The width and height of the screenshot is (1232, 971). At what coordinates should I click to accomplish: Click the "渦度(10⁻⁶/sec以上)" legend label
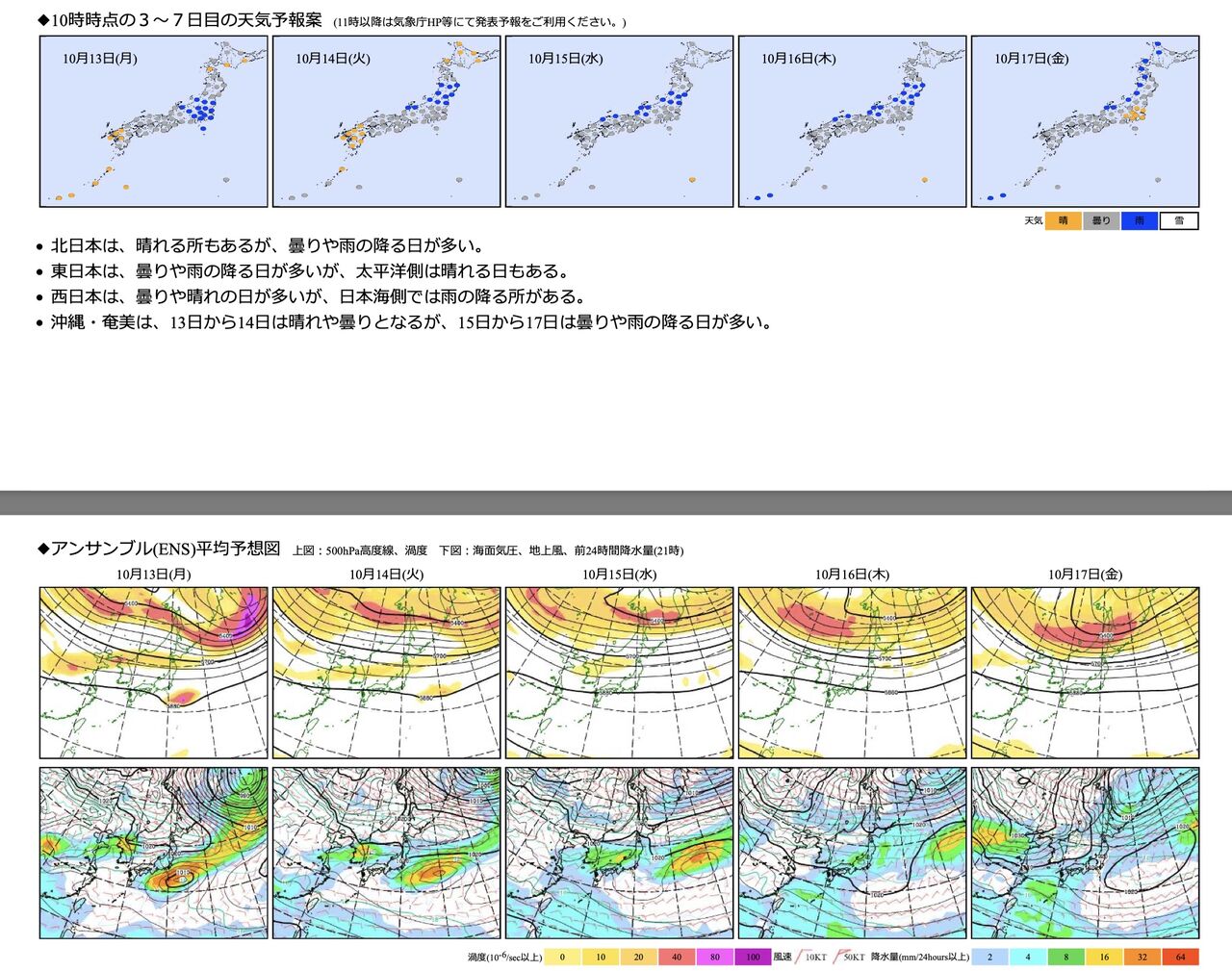504,957
